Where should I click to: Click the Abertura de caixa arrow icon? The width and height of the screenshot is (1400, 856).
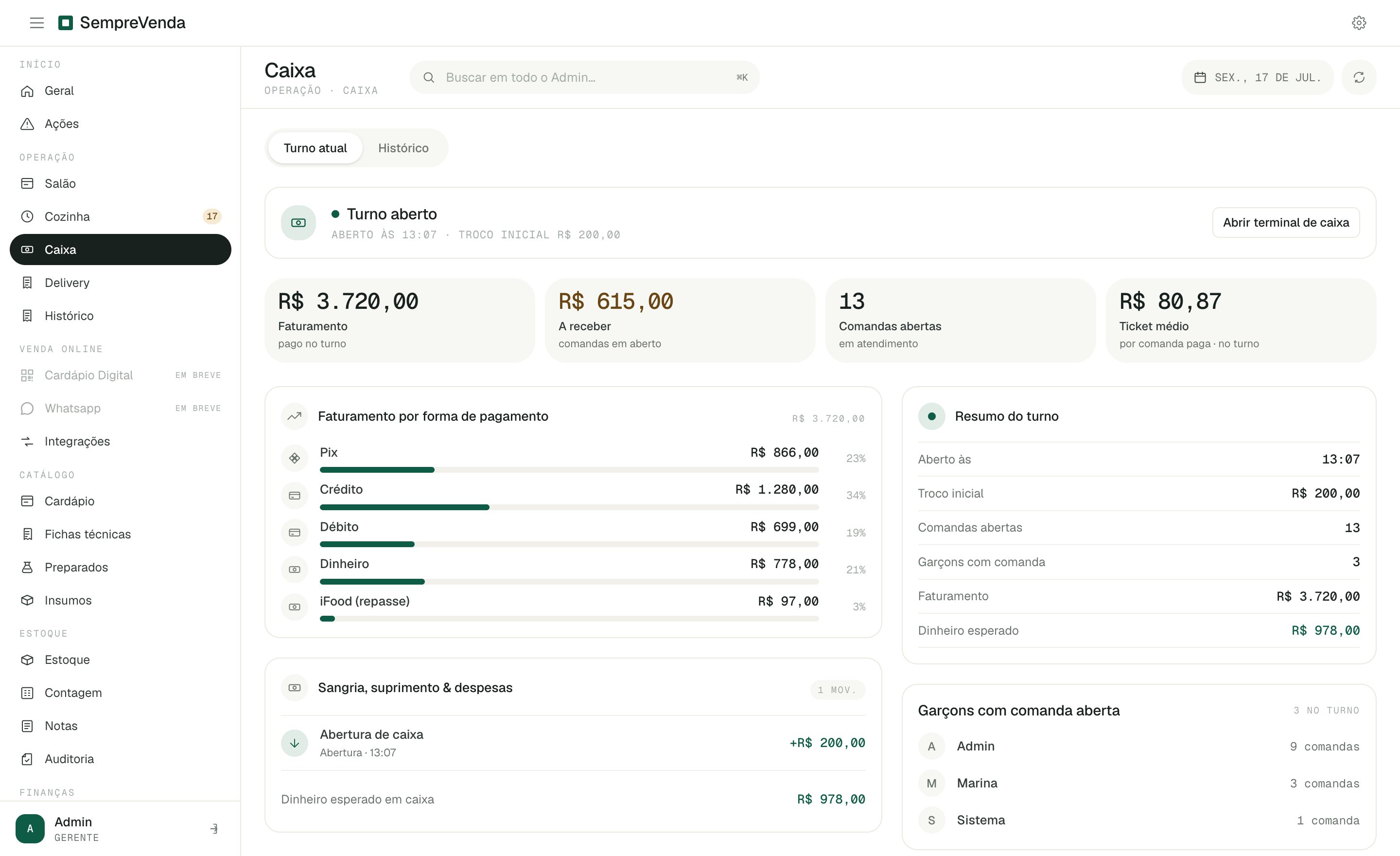[294, 743]
